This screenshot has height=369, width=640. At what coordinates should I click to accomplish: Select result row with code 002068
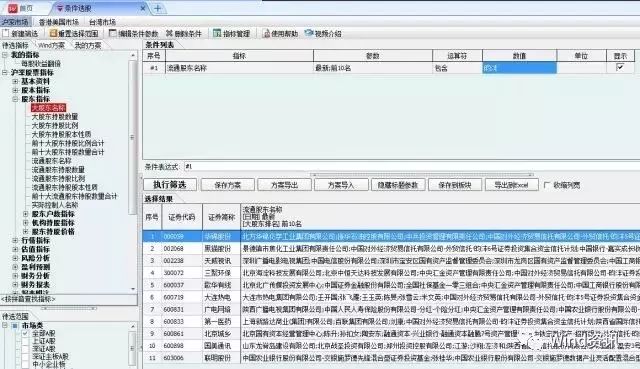tap(391, 248)
